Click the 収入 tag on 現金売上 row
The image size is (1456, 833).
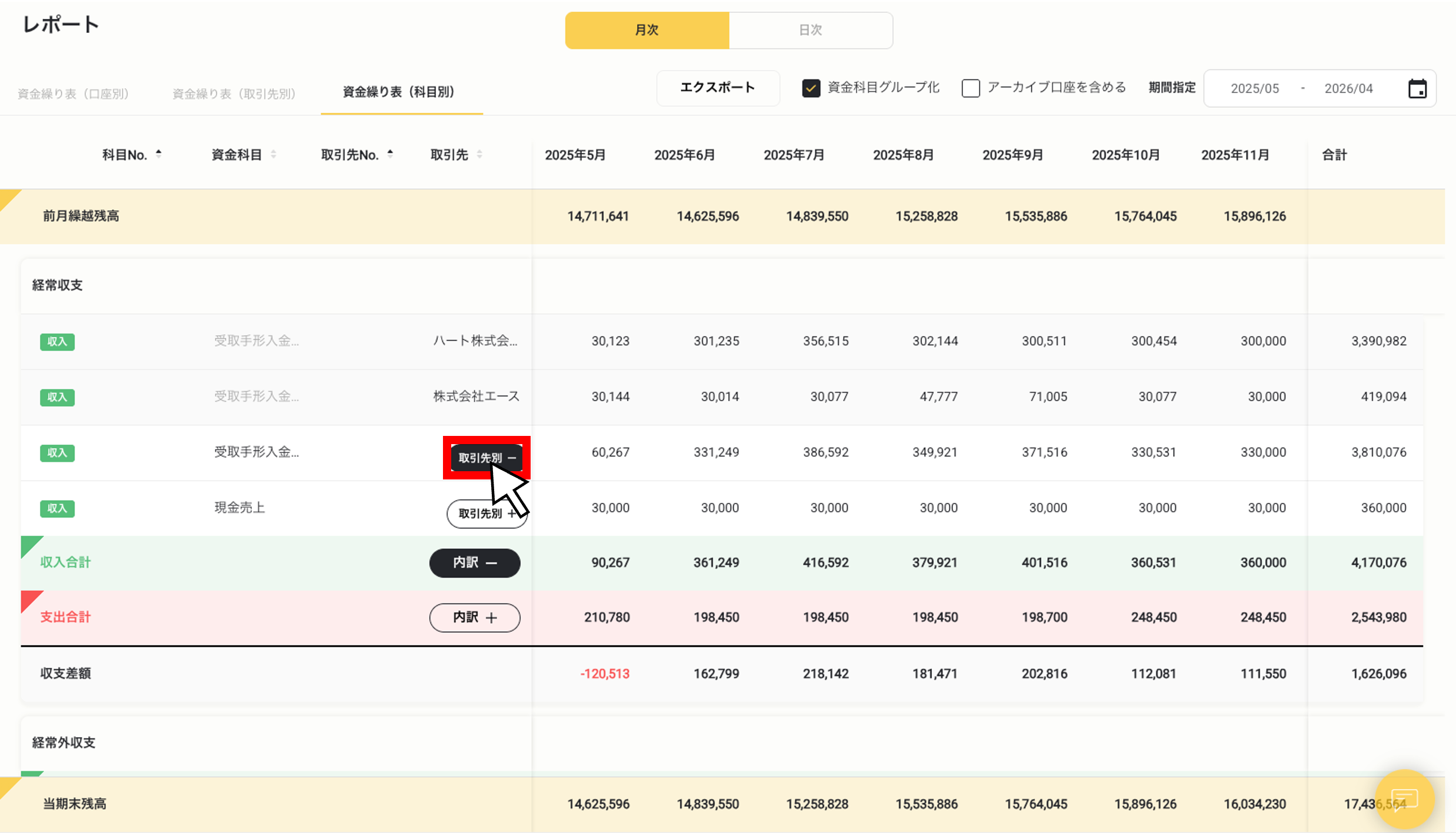pos(57,508)
